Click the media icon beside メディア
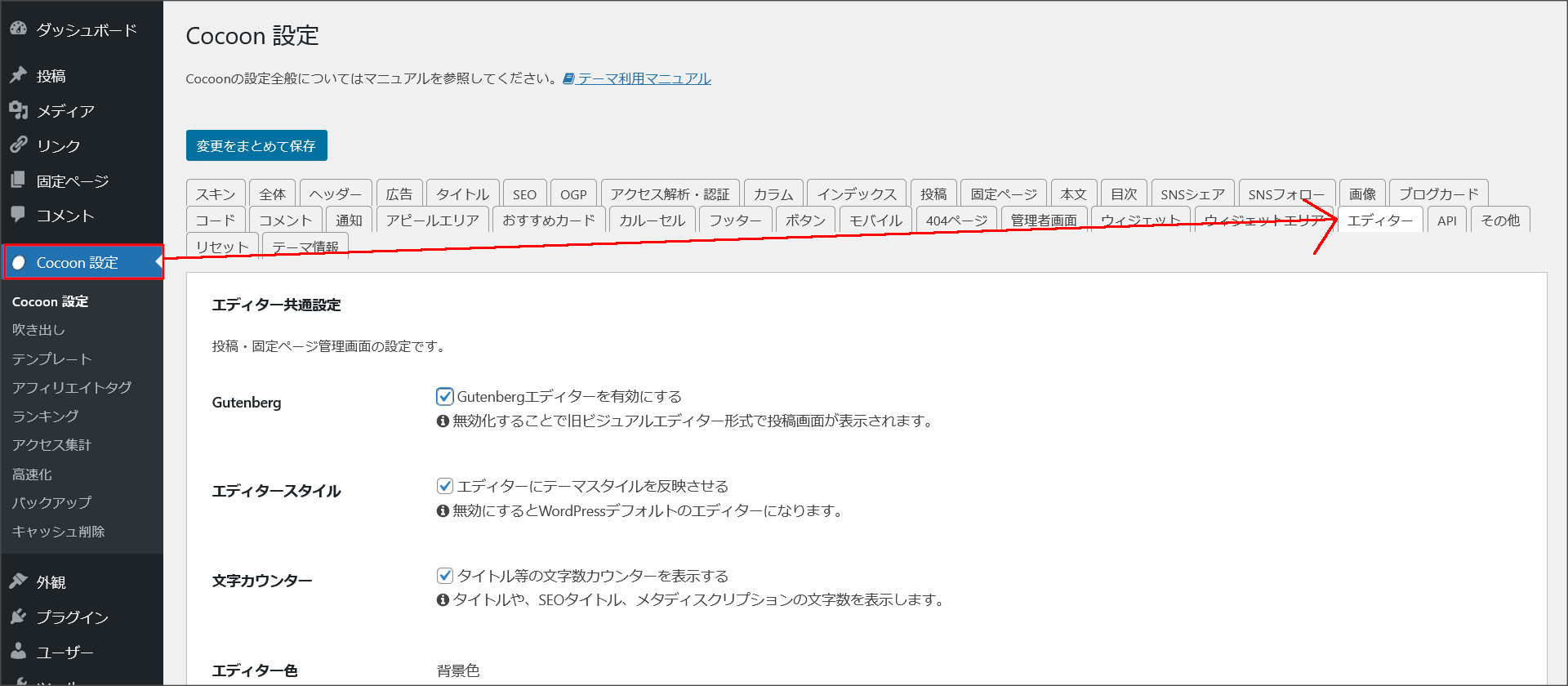Screen dimensions: 1568x686 [18, 110]
